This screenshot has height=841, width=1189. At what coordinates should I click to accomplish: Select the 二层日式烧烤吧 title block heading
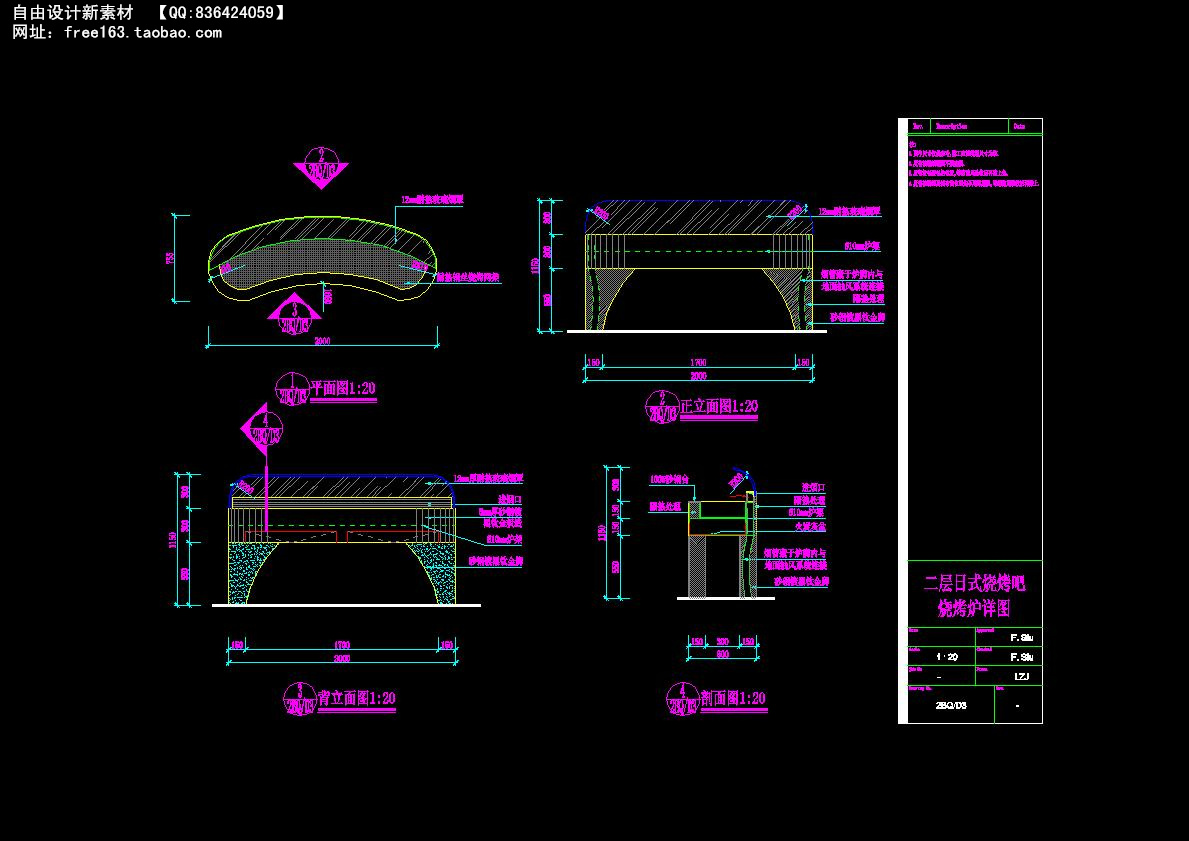tap(975, 583)
